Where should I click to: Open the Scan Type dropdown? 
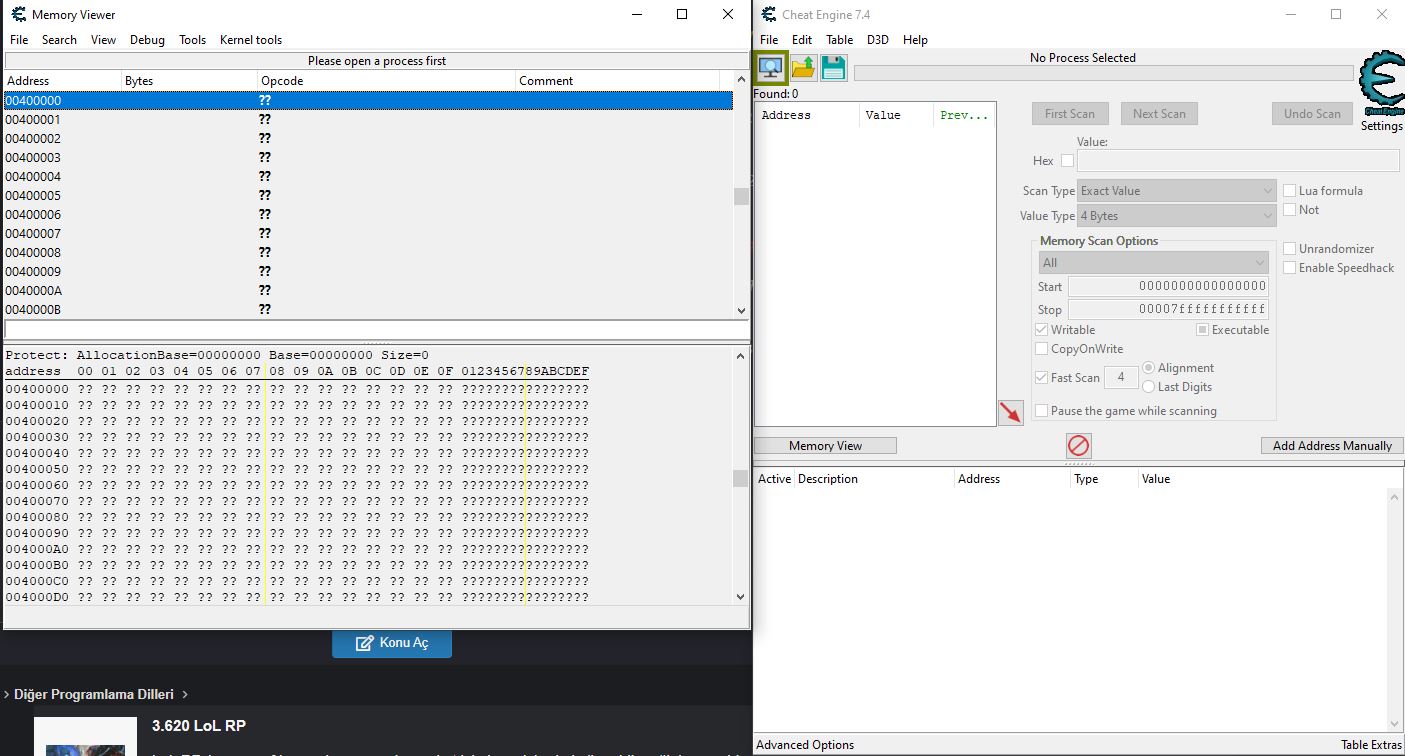[1177, 191]
